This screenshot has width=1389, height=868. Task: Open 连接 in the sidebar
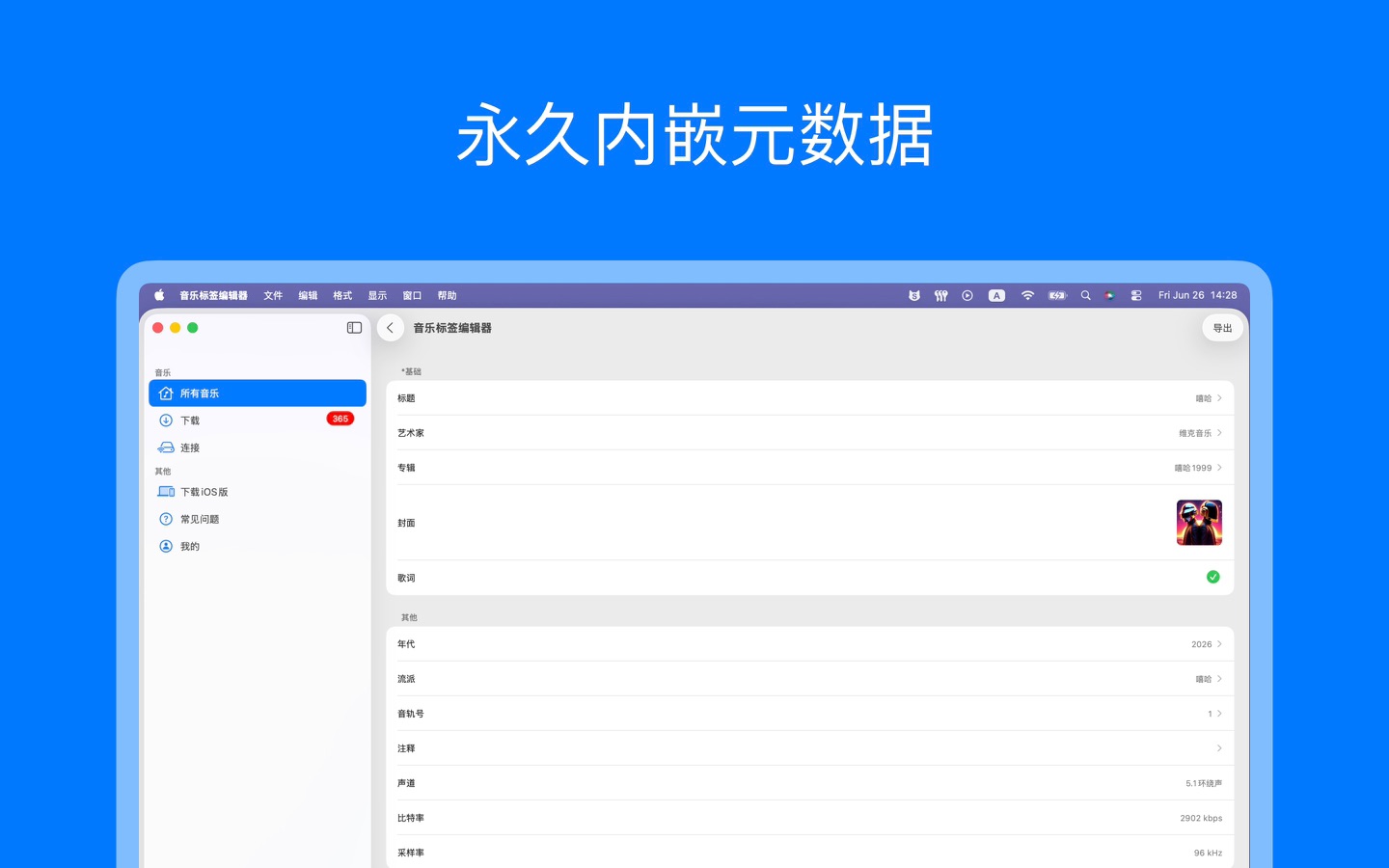tap(258, 448)
